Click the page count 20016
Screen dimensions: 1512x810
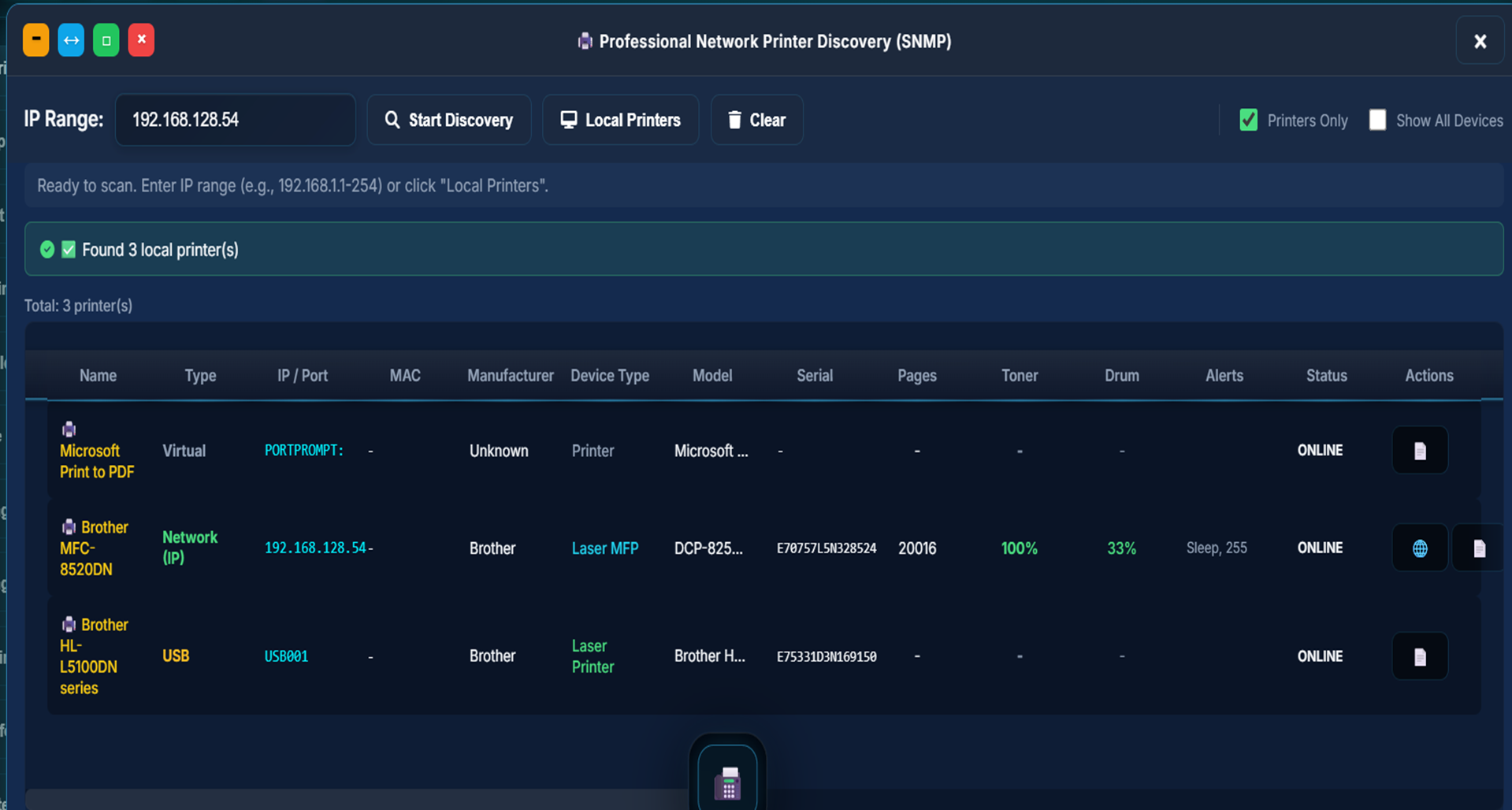click(x=917, y=548)
